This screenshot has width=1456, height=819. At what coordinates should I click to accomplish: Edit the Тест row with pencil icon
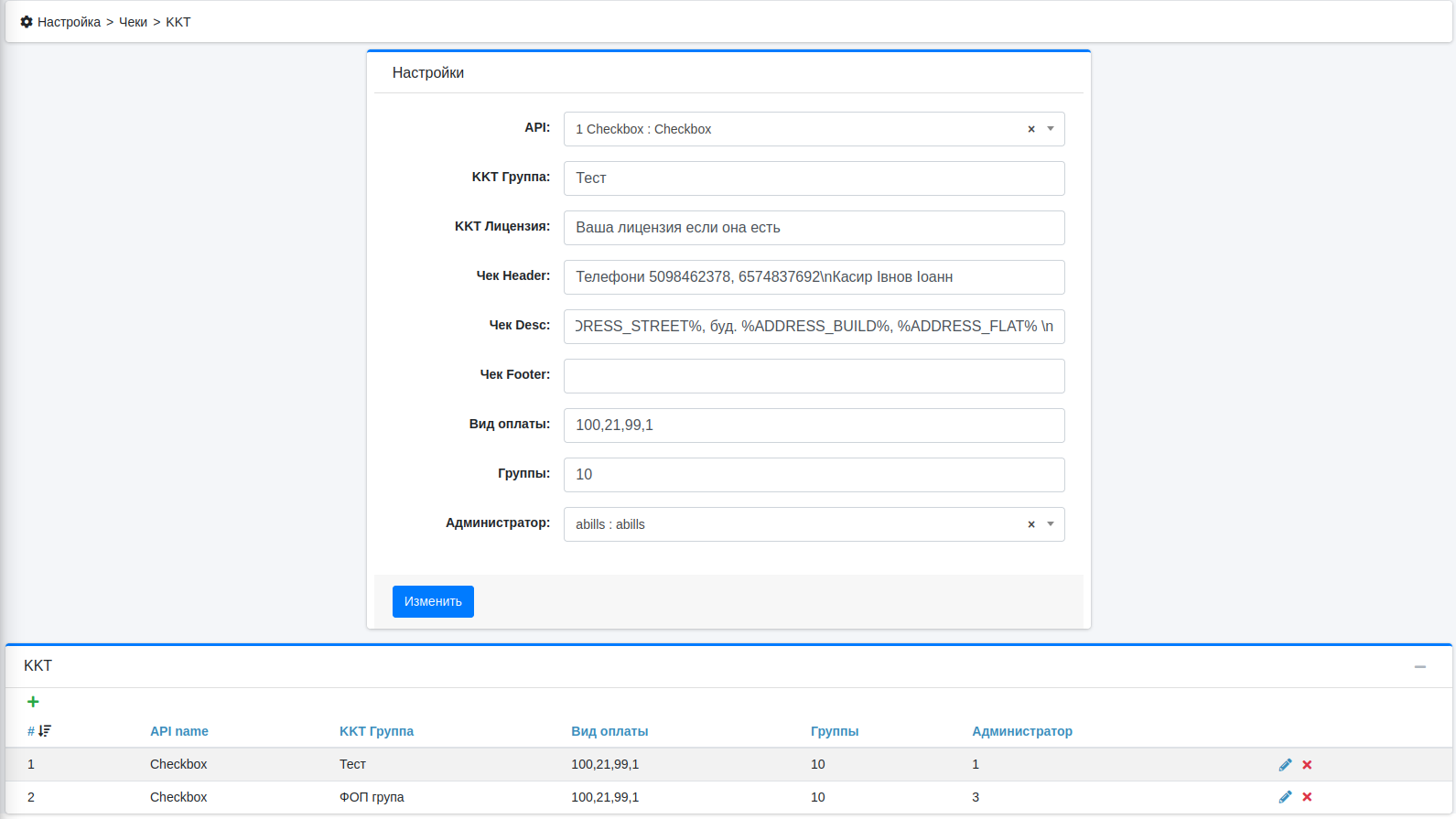pos(1285,764)
